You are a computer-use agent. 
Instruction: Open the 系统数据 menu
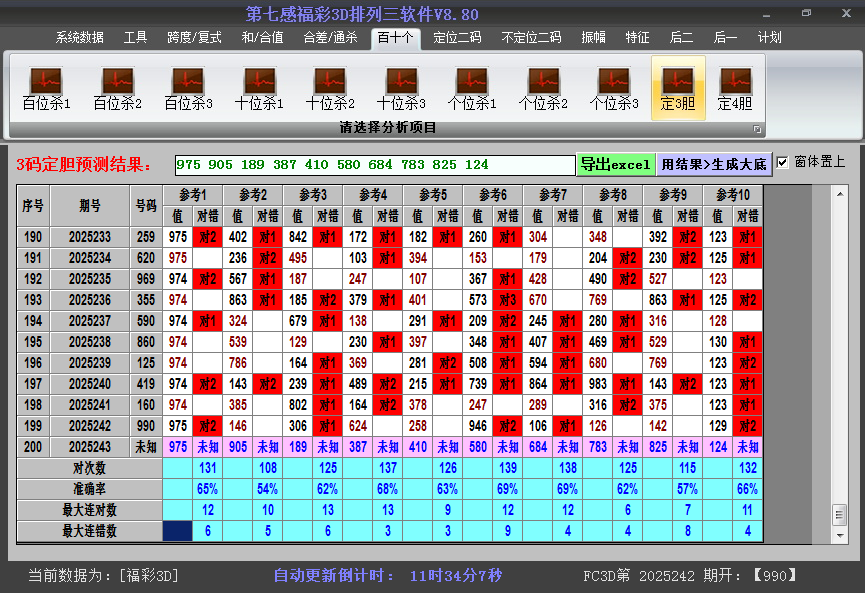[80, 38]
